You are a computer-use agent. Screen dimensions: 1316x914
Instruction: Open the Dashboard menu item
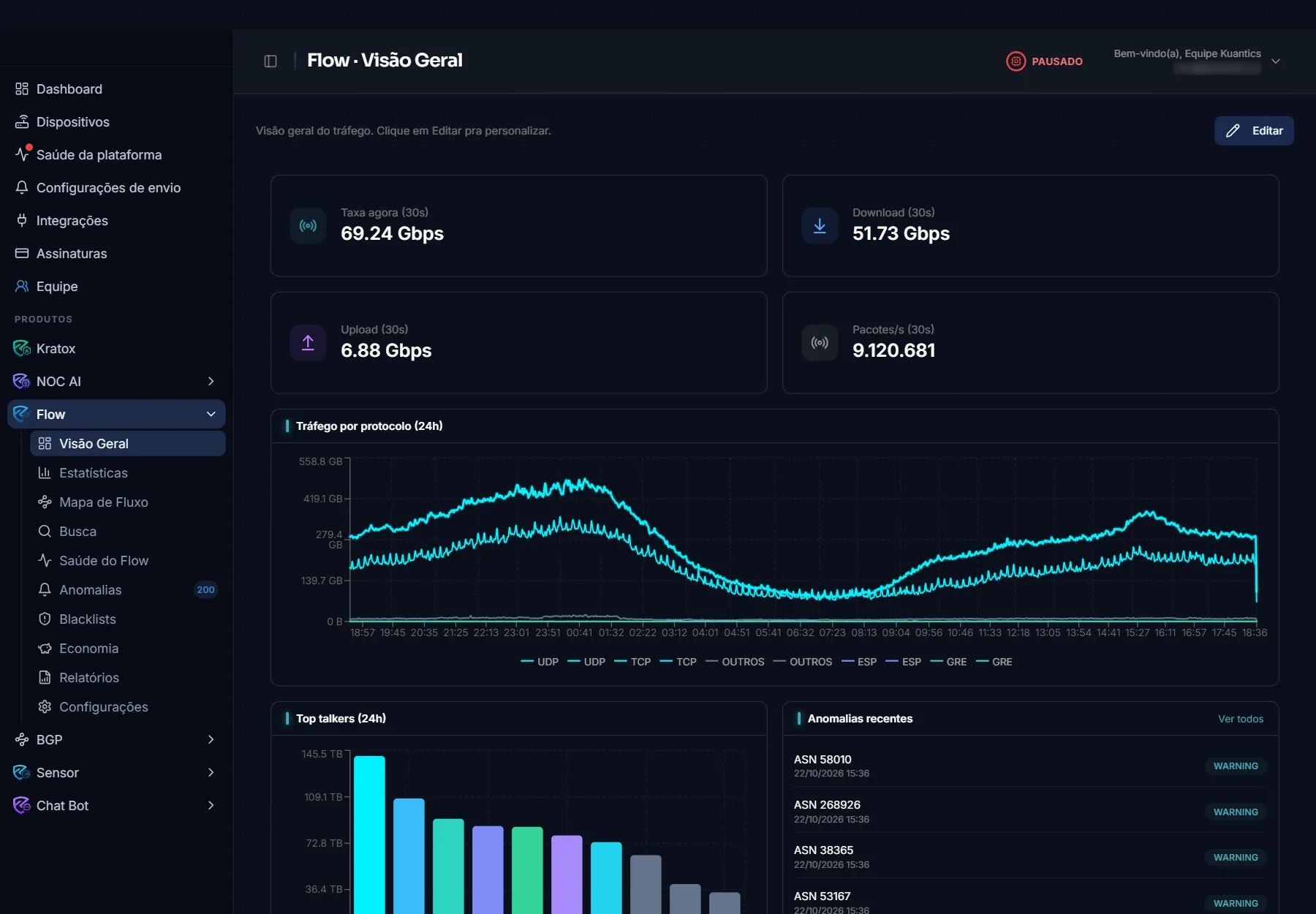pyautogui.click(x=117, y=89)
